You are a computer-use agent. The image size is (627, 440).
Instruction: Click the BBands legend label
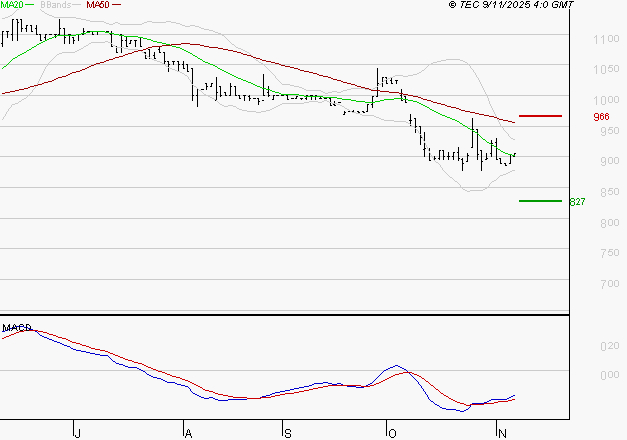[x=55, y=5]
